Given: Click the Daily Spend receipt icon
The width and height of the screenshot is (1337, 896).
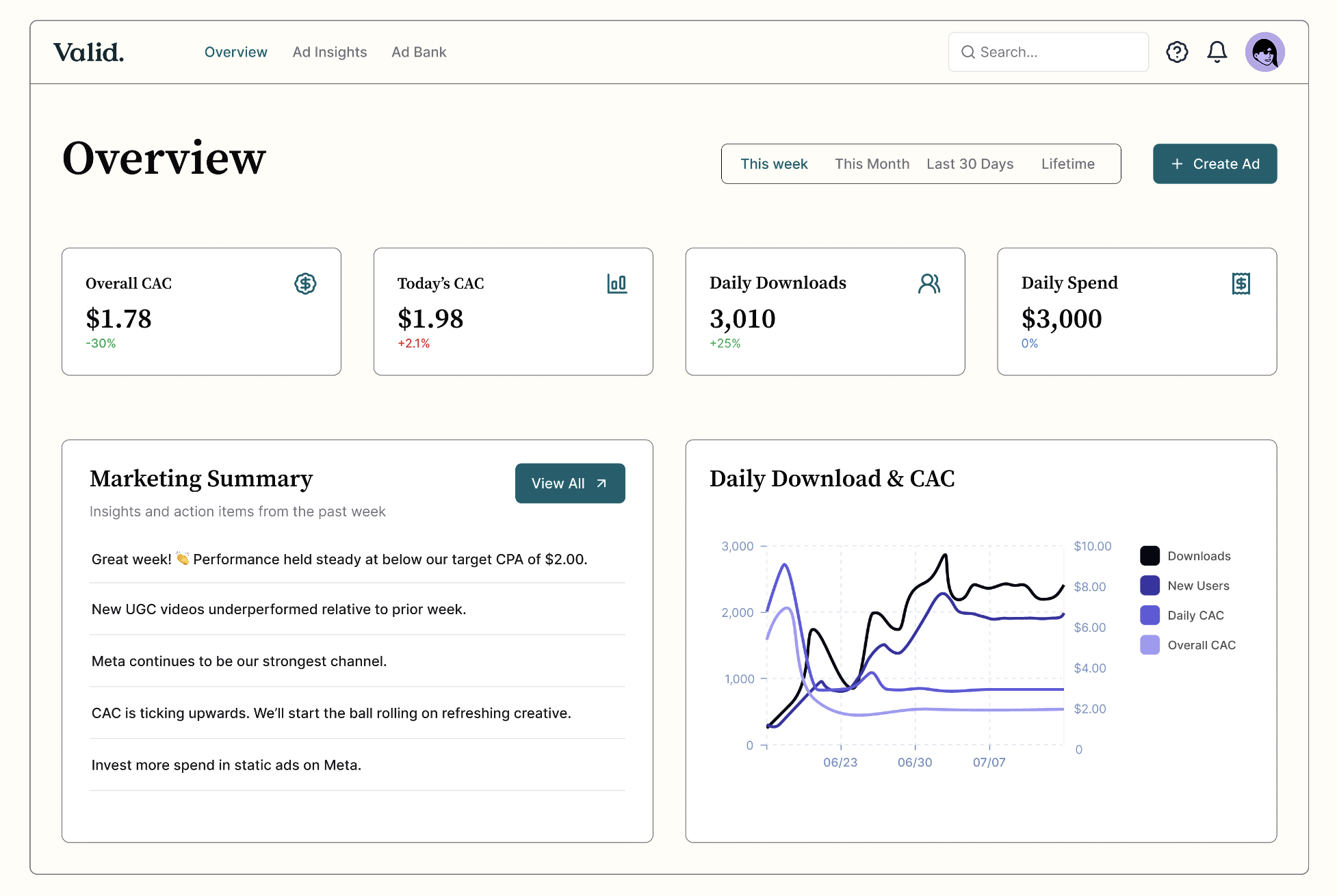Looking at the screenshot, I should [x=1241, y=283].
